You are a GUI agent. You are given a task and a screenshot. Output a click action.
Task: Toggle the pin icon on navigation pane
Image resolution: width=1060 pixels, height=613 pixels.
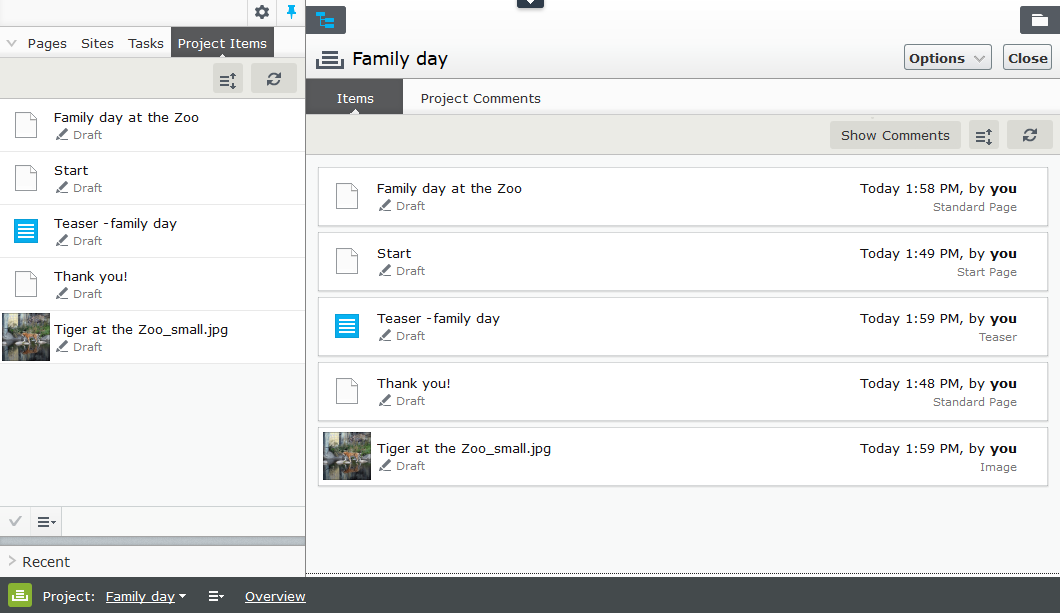click(x=291, y=12)
